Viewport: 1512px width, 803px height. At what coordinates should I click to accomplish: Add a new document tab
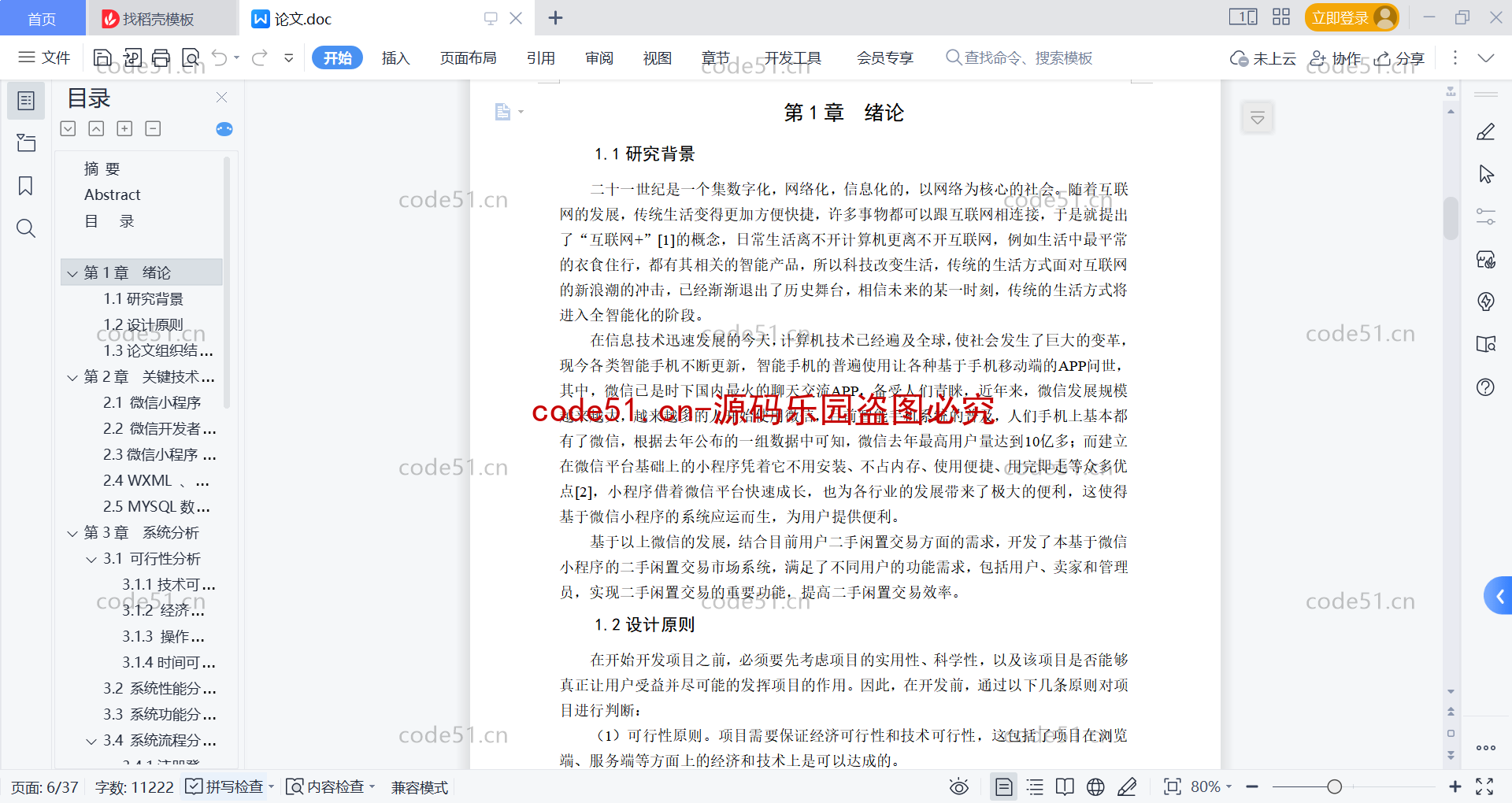tap(555, 17)
